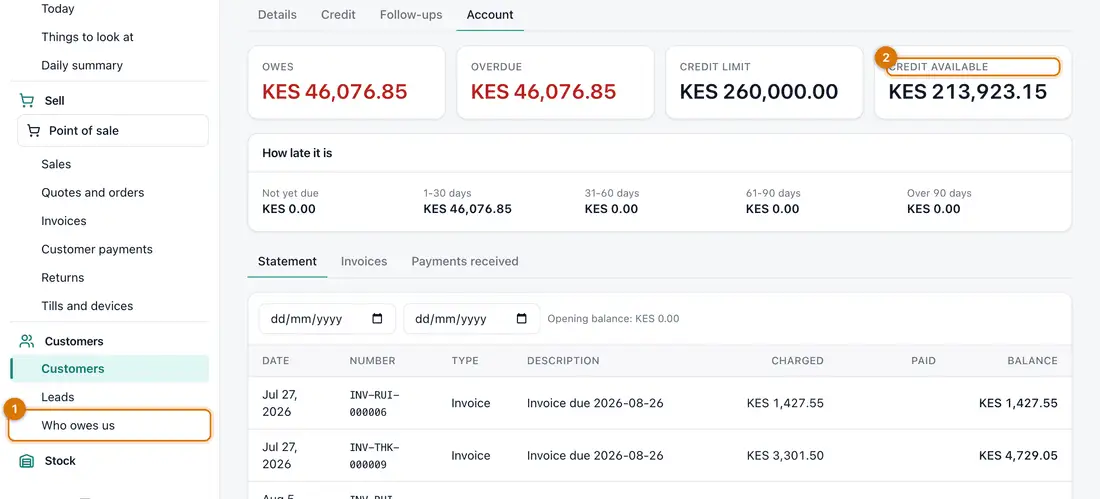This screenshot has height=499, width=1100.
Task: Click the NUMBER column header
Action: [373, 361]
